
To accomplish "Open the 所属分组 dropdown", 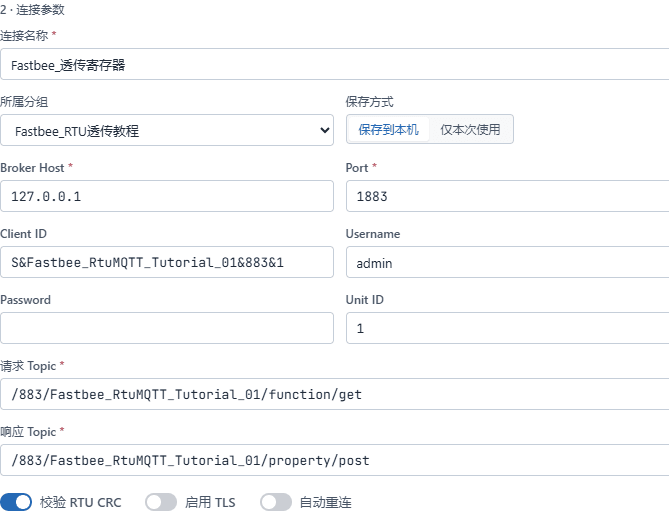I will coord(167,130).
